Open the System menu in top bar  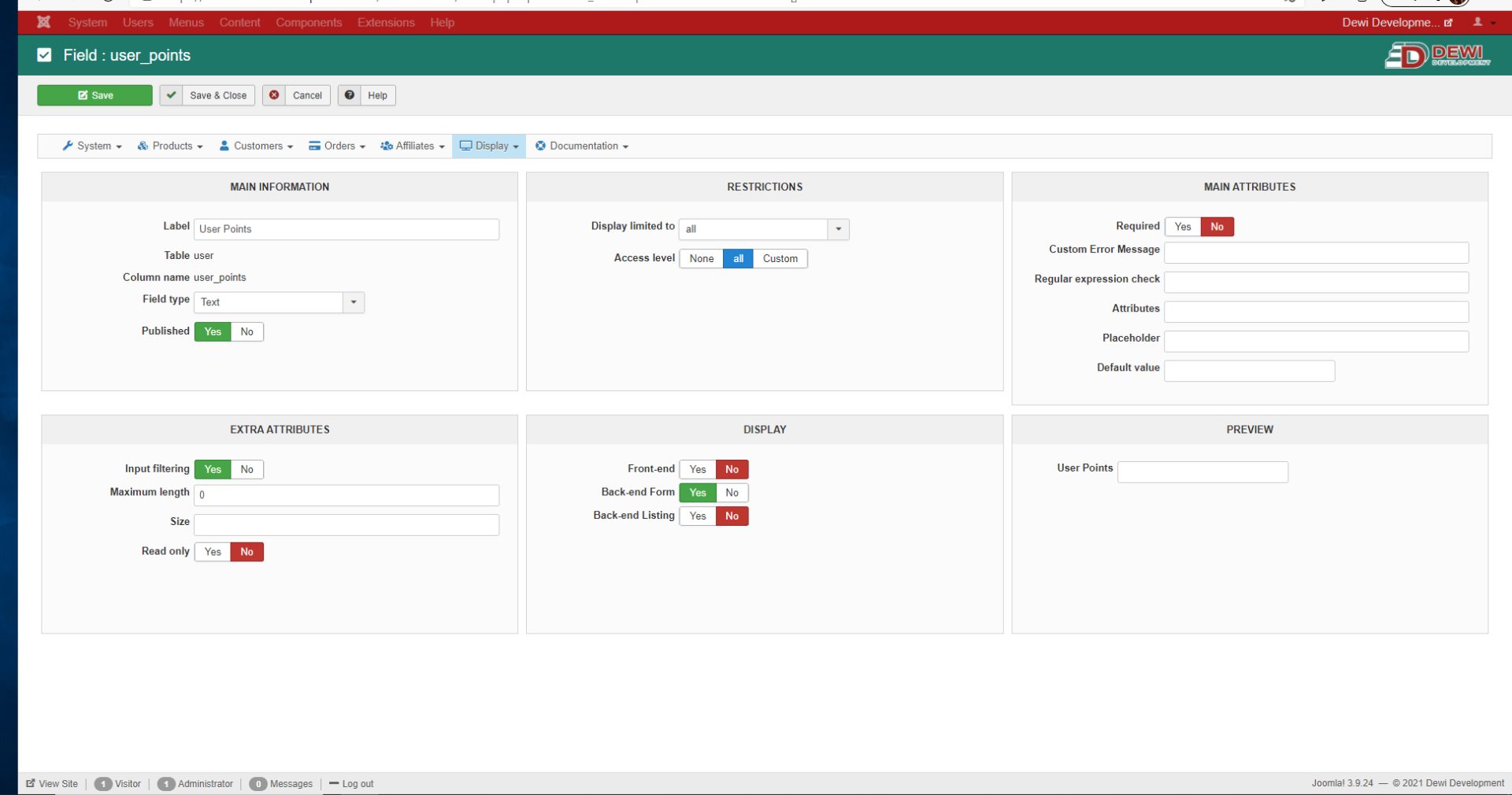tap(87, 22)
